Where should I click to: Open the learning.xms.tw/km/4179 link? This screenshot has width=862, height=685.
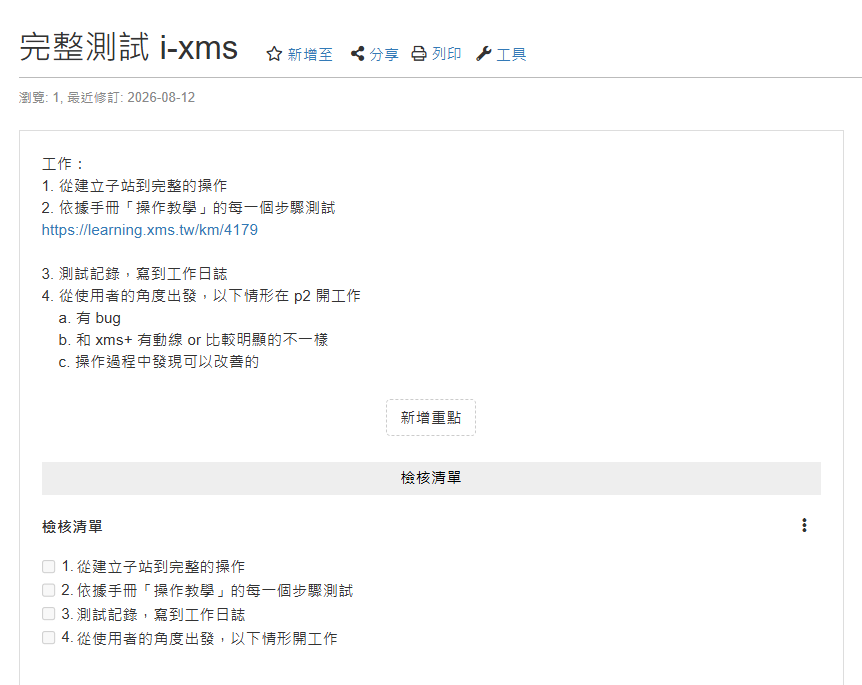click(x=150, y=230)
